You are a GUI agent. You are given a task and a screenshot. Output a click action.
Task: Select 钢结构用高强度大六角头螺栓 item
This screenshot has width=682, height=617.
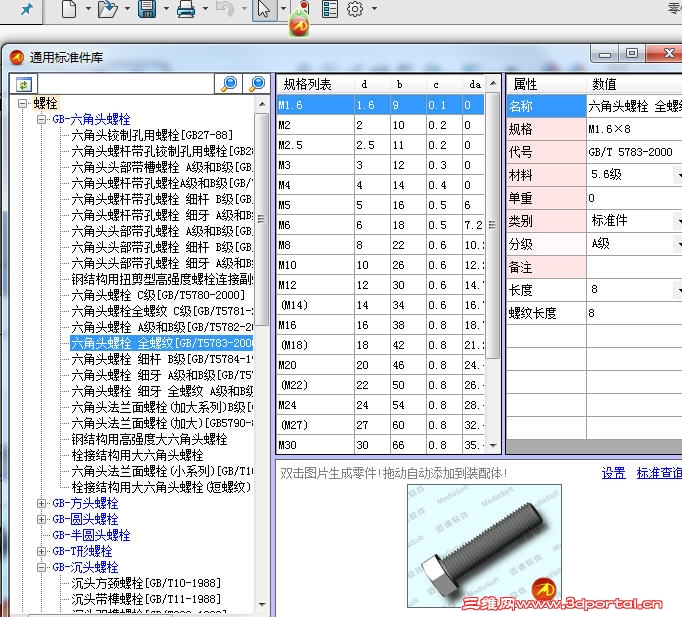149,439
